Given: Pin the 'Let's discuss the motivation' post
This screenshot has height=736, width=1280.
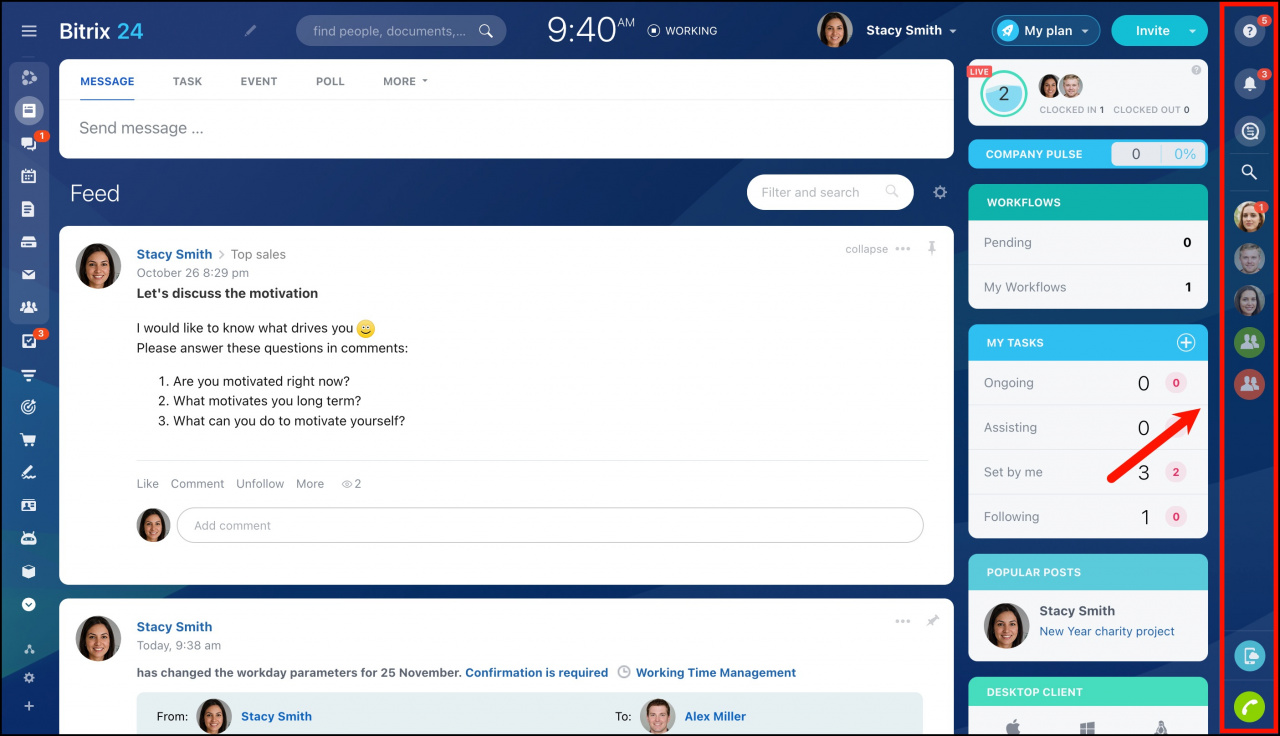Looking at the screenshot, I should click(932, 248).
